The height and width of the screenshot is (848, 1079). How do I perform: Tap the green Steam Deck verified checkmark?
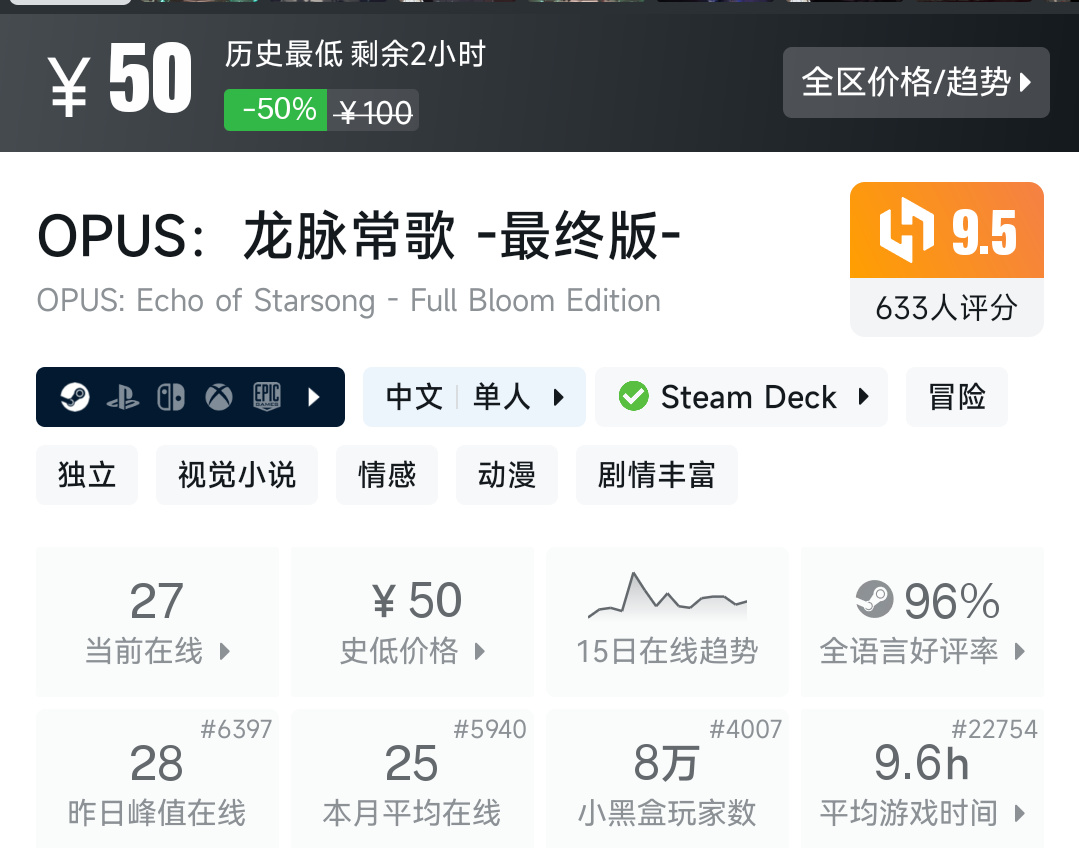pos(633,397)
